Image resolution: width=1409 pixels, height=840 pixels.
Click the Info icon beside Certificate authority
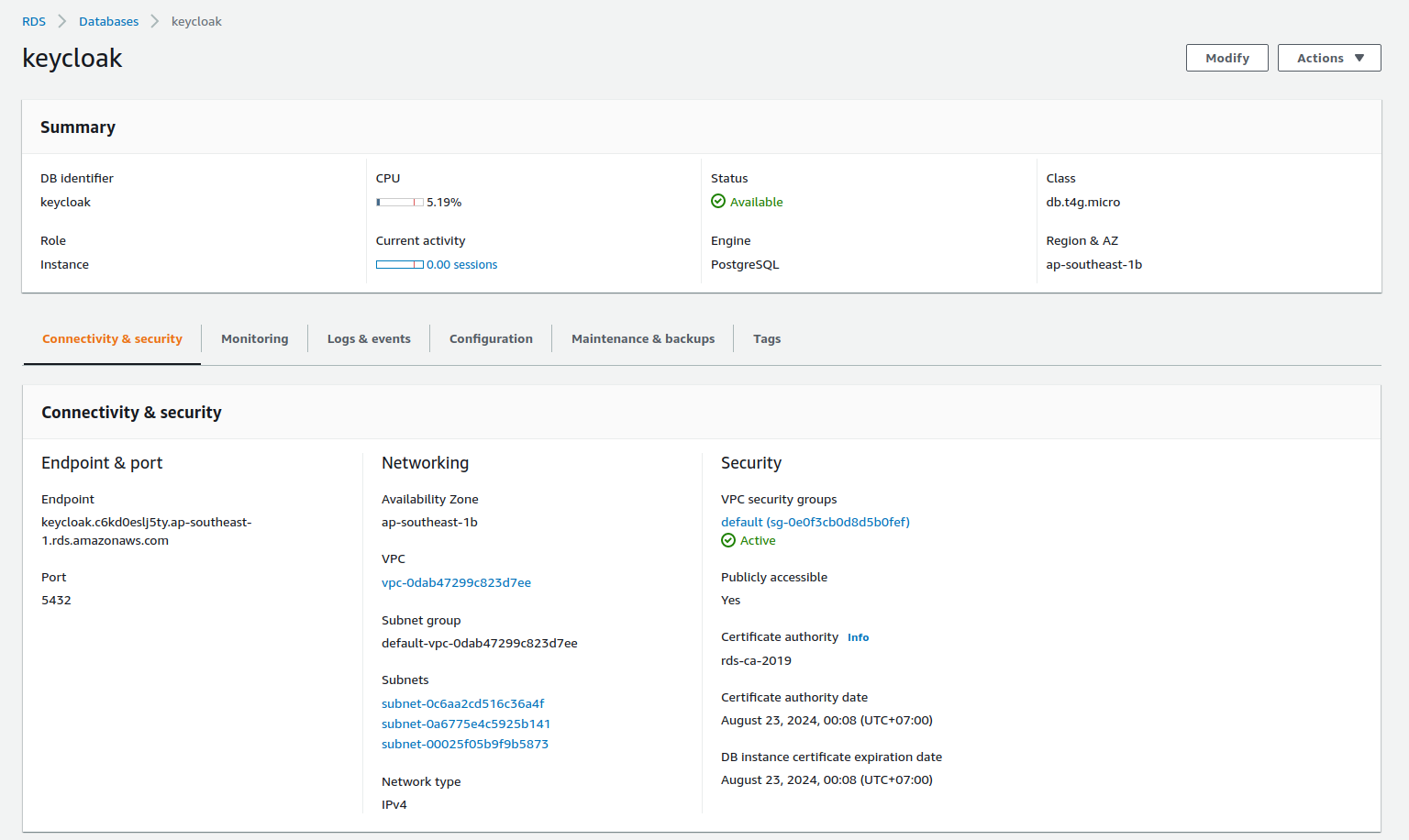pyautogui.click(x=858, y=636)
